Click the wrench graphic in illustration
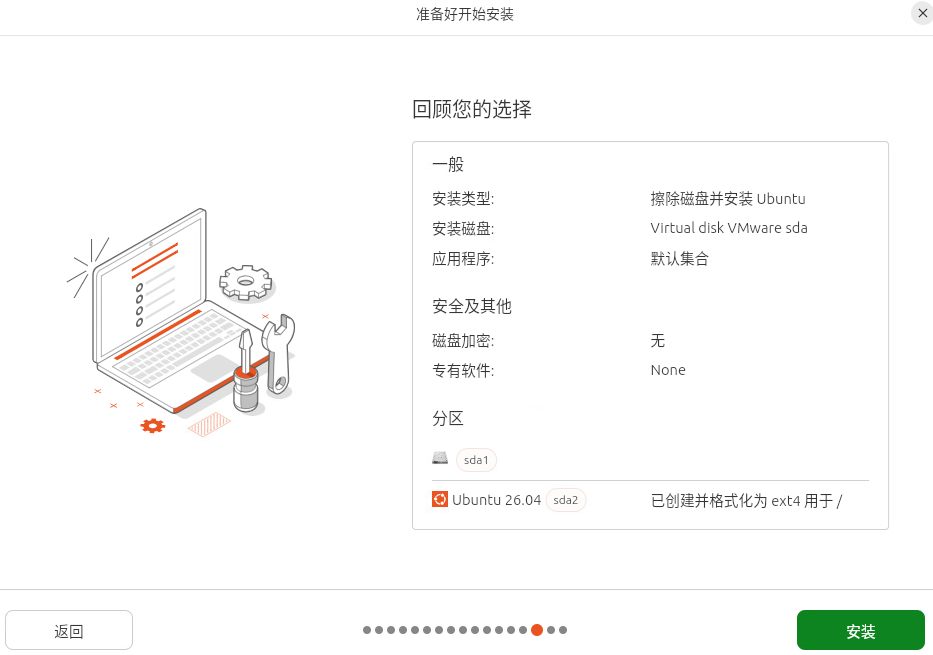The image size is (933, 655). coord(278,355)
